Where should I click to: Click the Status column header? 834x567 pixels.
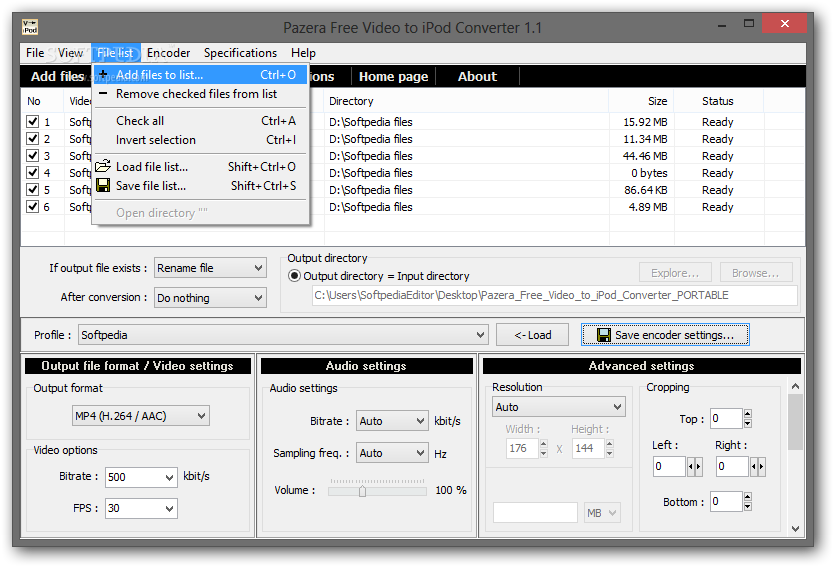pyautogui.click(x=718, y=101)
